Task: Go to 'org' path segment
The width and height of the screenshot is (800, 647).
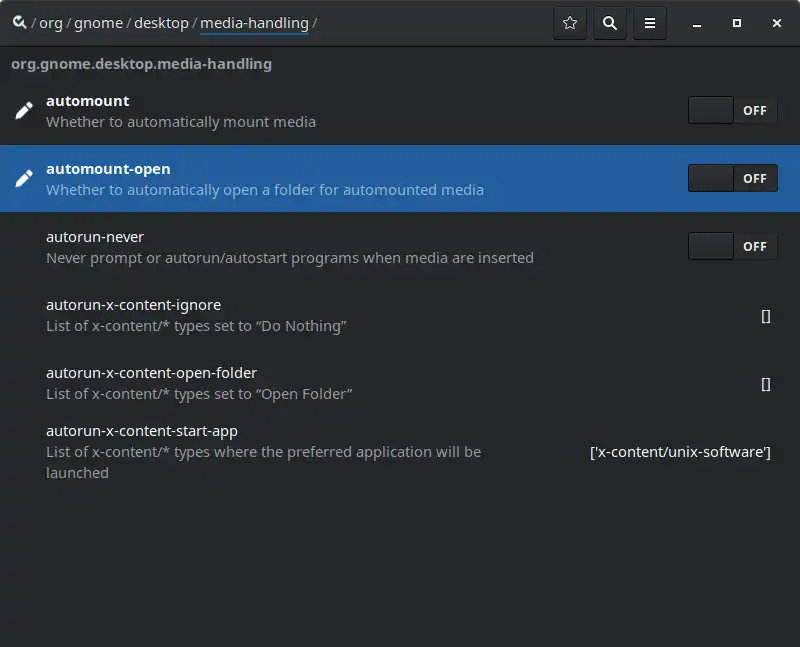Action: 51,23
